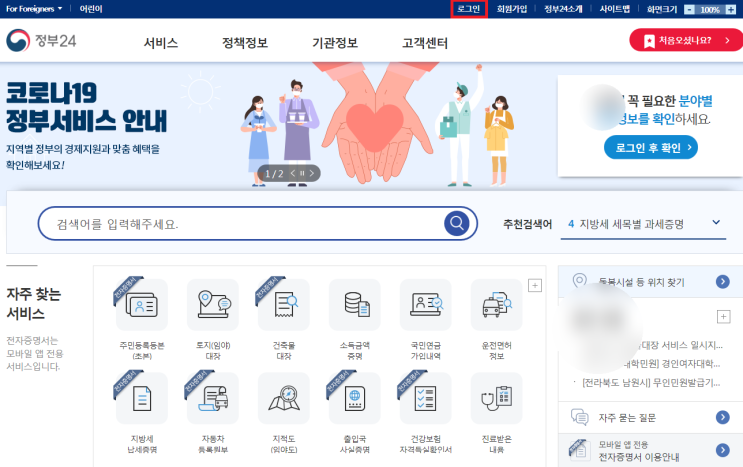Viewport: 743px width, 467px height.
Task: Open the 건축물대장 service icon
Action: pyautogui.click(x=283, y=305)
